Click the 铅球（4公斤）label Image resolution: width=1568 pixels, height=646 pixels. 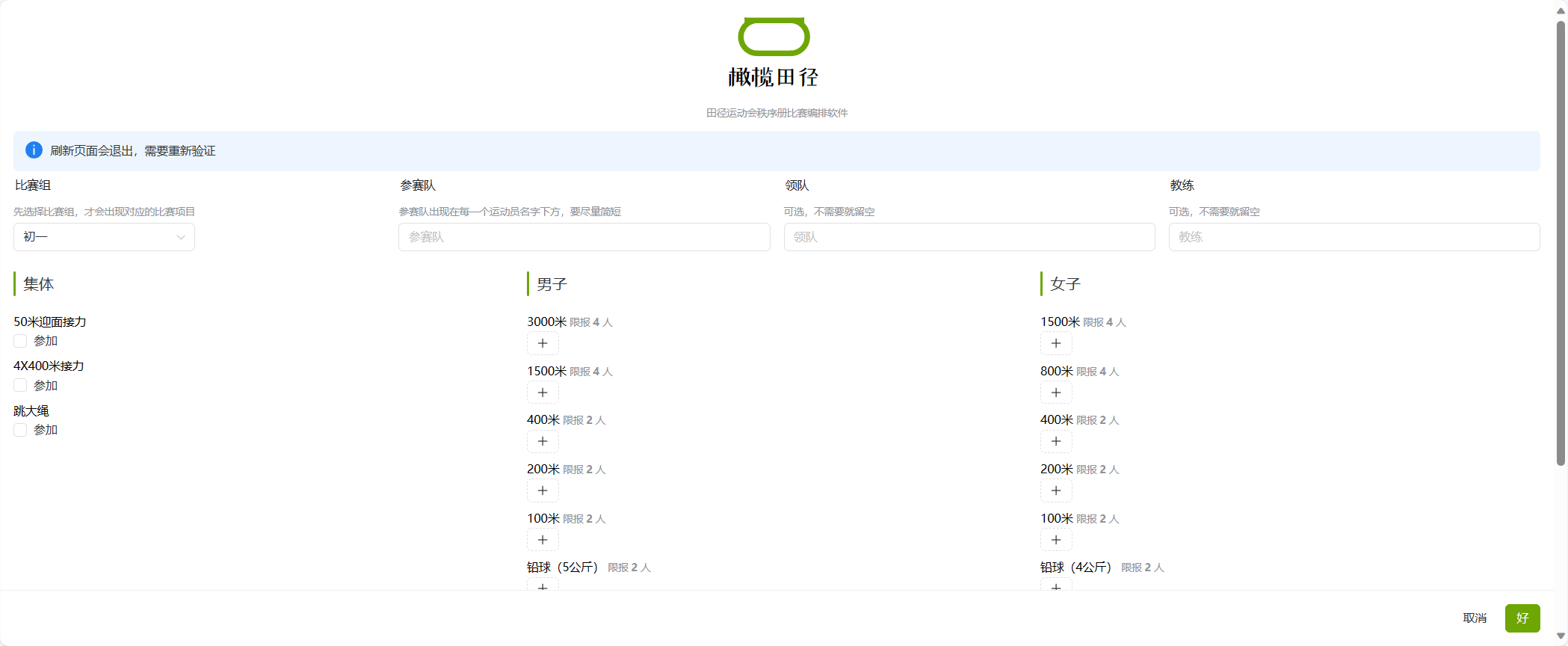coord(1076,567)
